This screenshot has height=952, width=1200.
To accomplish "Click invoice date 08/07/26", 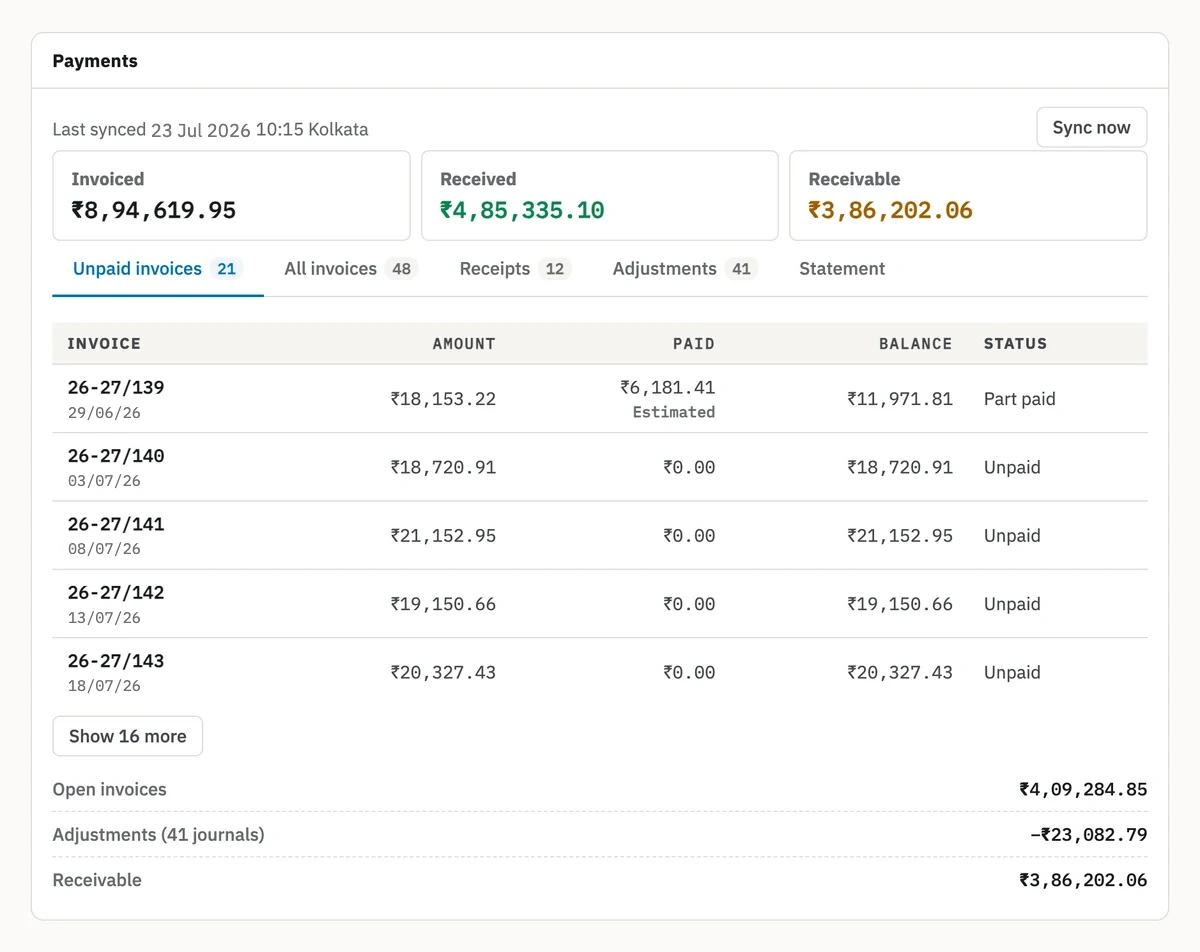I will point(104,549).
